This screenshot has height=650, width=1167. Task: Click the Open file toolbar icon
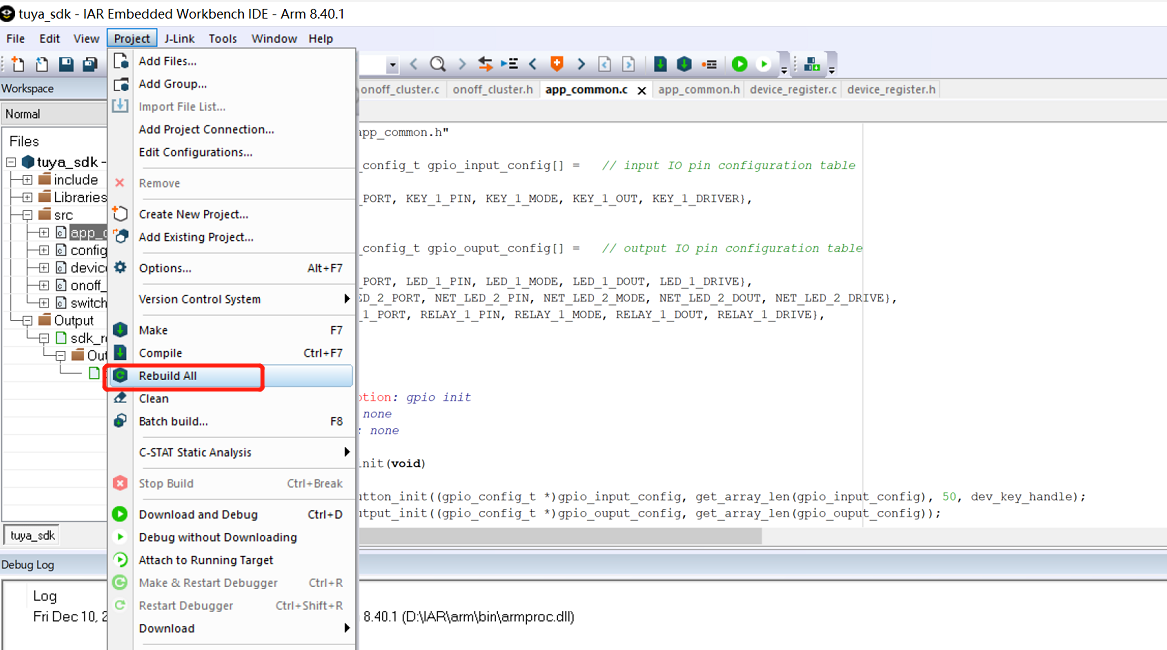(42, 64)
